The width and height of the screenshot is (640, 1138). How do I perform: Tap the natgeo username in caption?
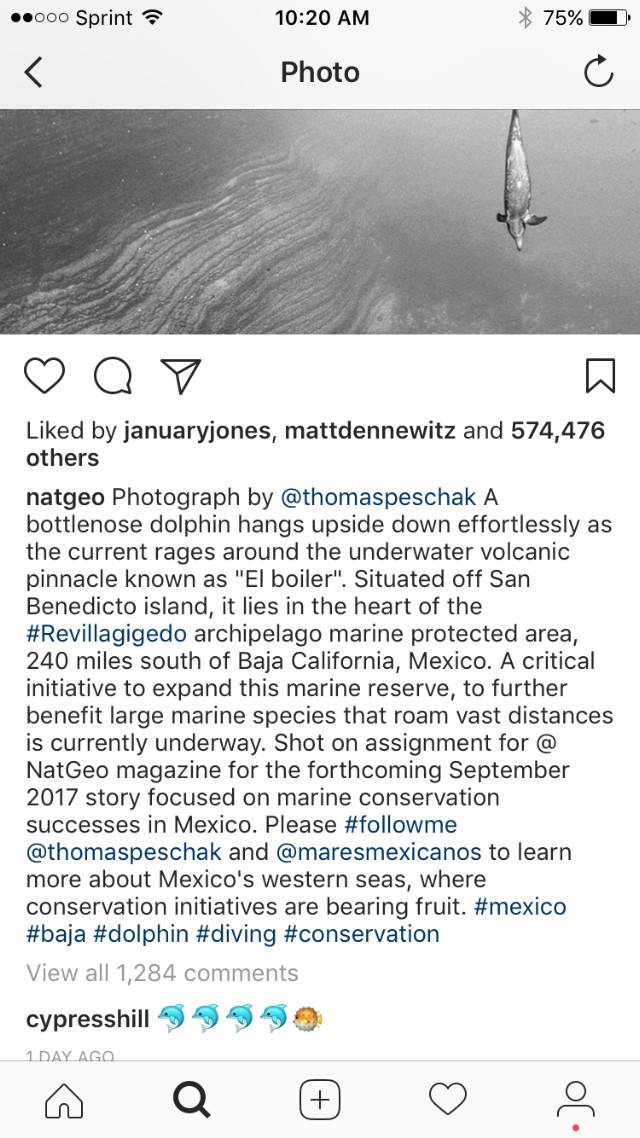(66, 497)
